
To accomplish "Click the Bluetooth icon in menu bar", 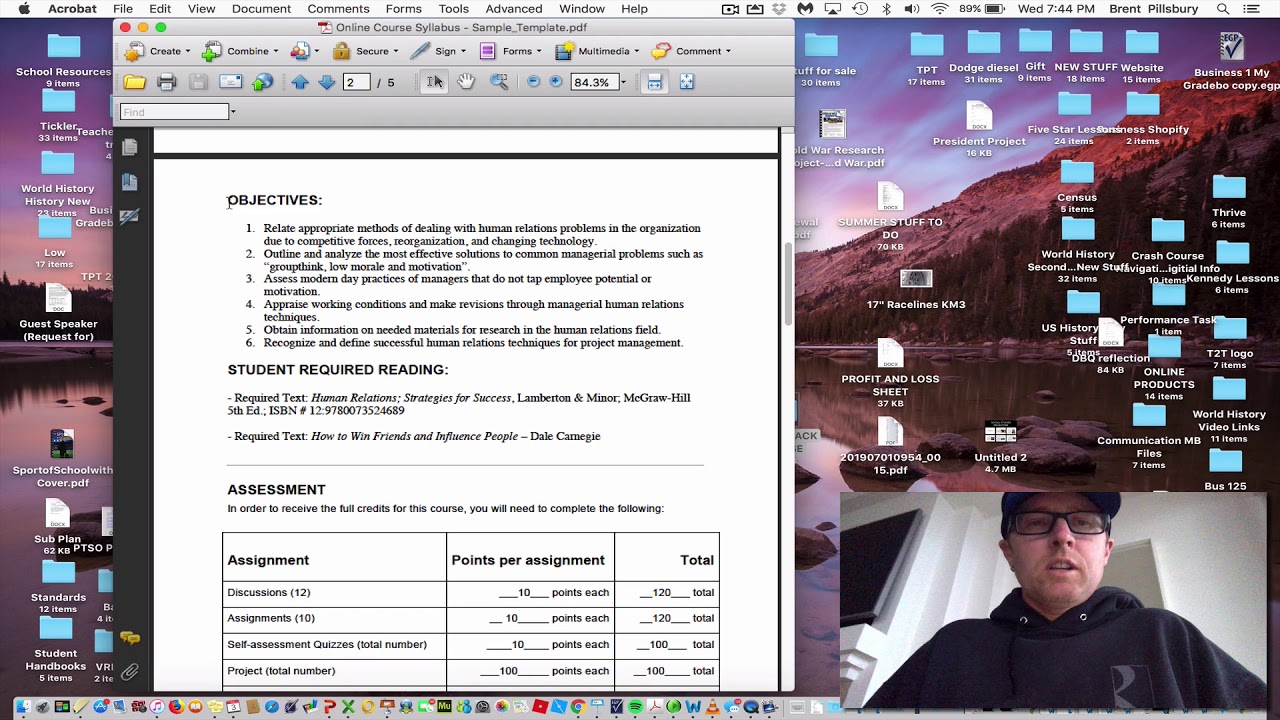I will pyautogui.click(x=886, y=9).
